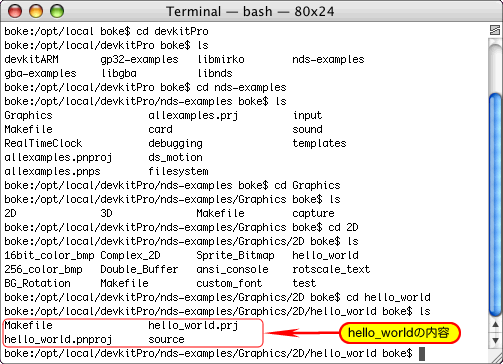Click the 3D entry
The height and width of the screenshot is (364, 503).
(x=106, y=213)
